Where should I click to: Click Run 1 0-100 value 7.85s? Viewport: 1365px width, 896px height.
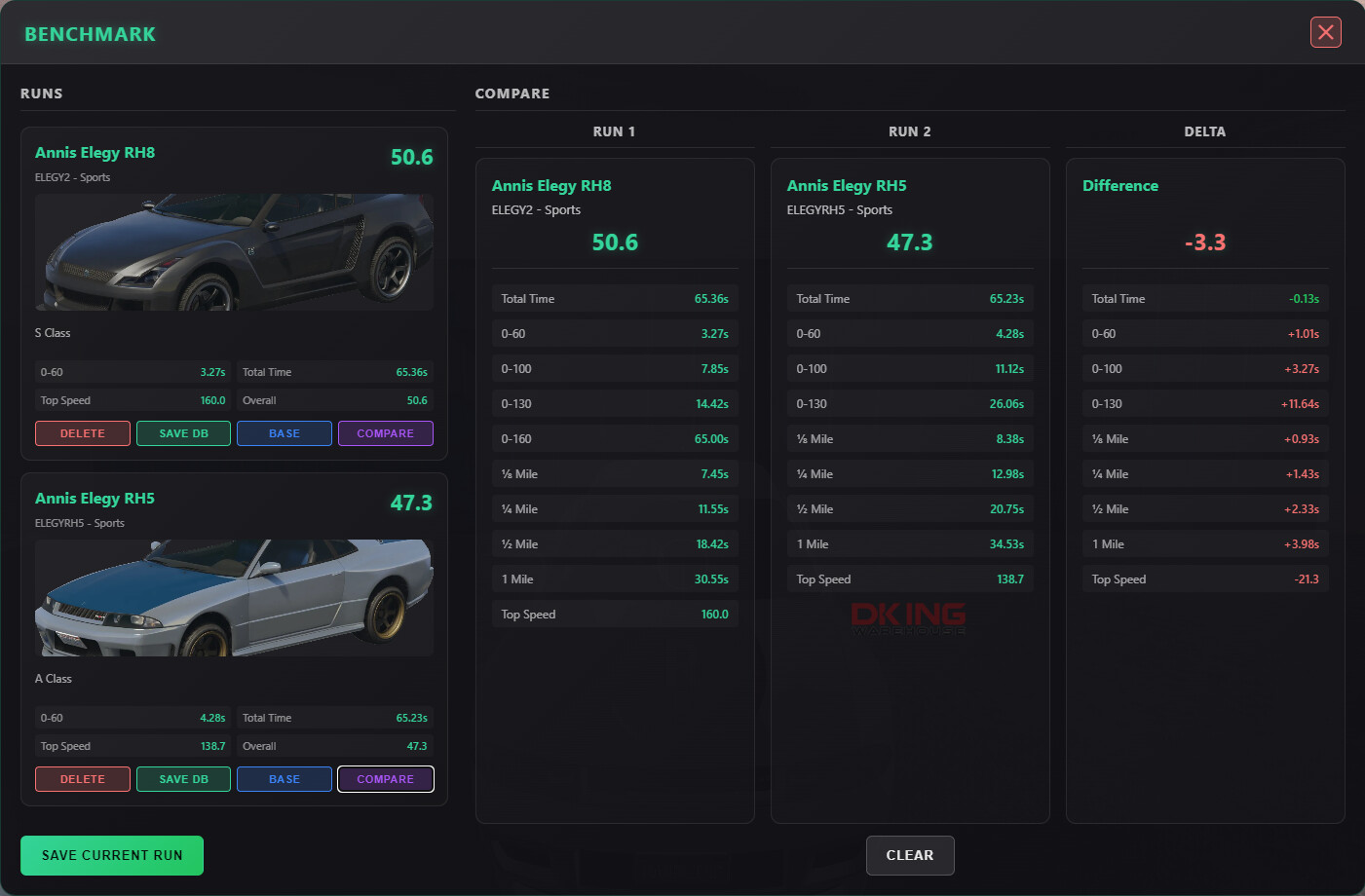[x=714, y=369]
